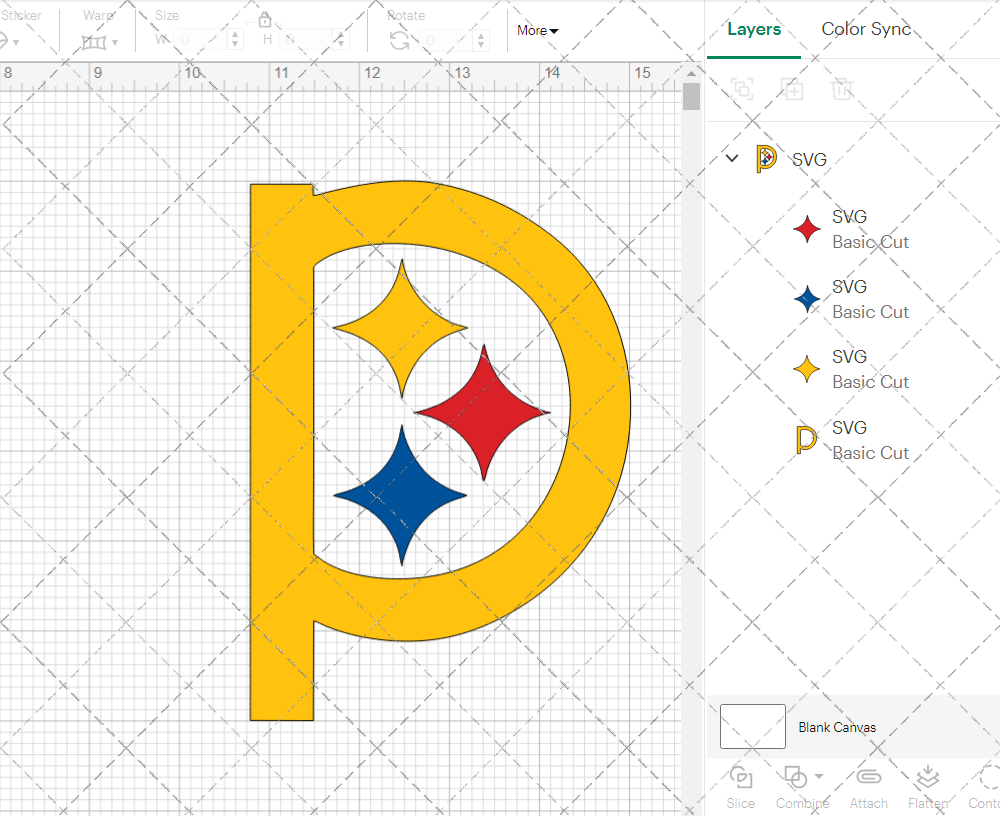Image resolution: width=1000 pixels, height=816 pixels.
Task: Click the Group icon in Layers panel
Action: tap(742, 89)
